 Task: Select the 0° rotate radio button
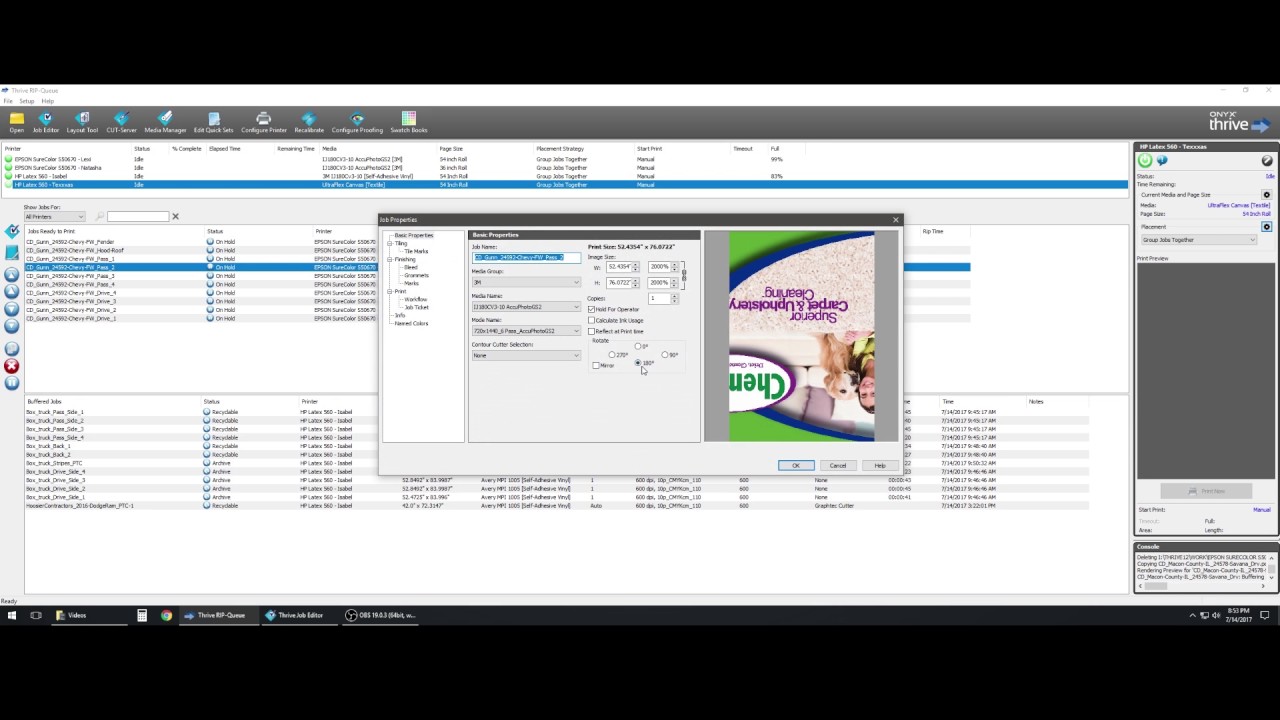[x=638, y=346]
